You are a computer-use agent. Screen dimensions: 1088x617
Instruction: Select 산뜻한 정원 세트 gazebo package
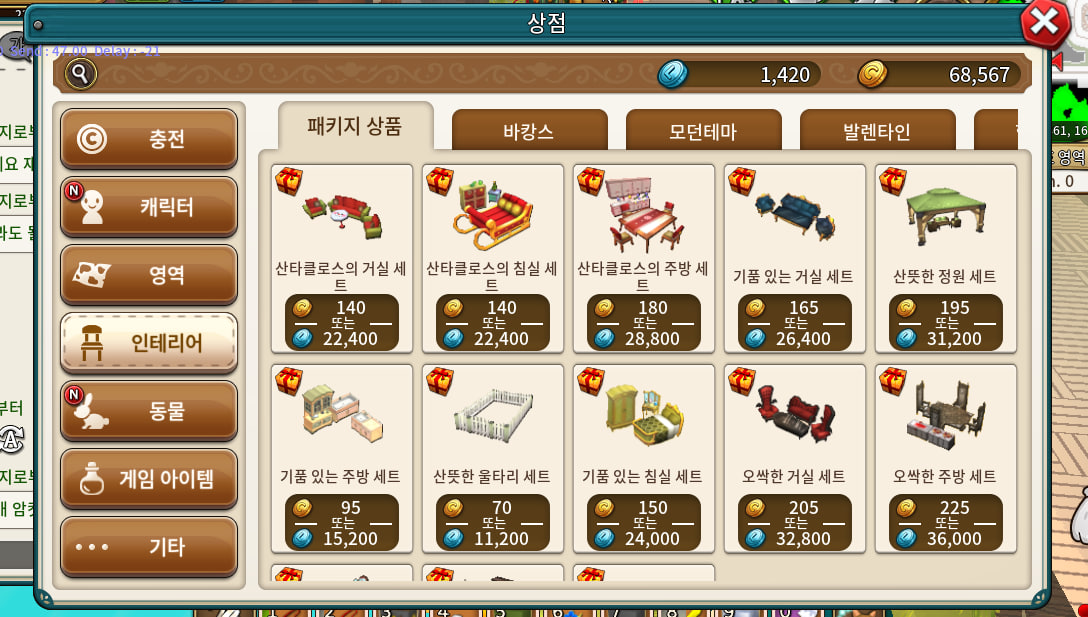coord(946,259)
